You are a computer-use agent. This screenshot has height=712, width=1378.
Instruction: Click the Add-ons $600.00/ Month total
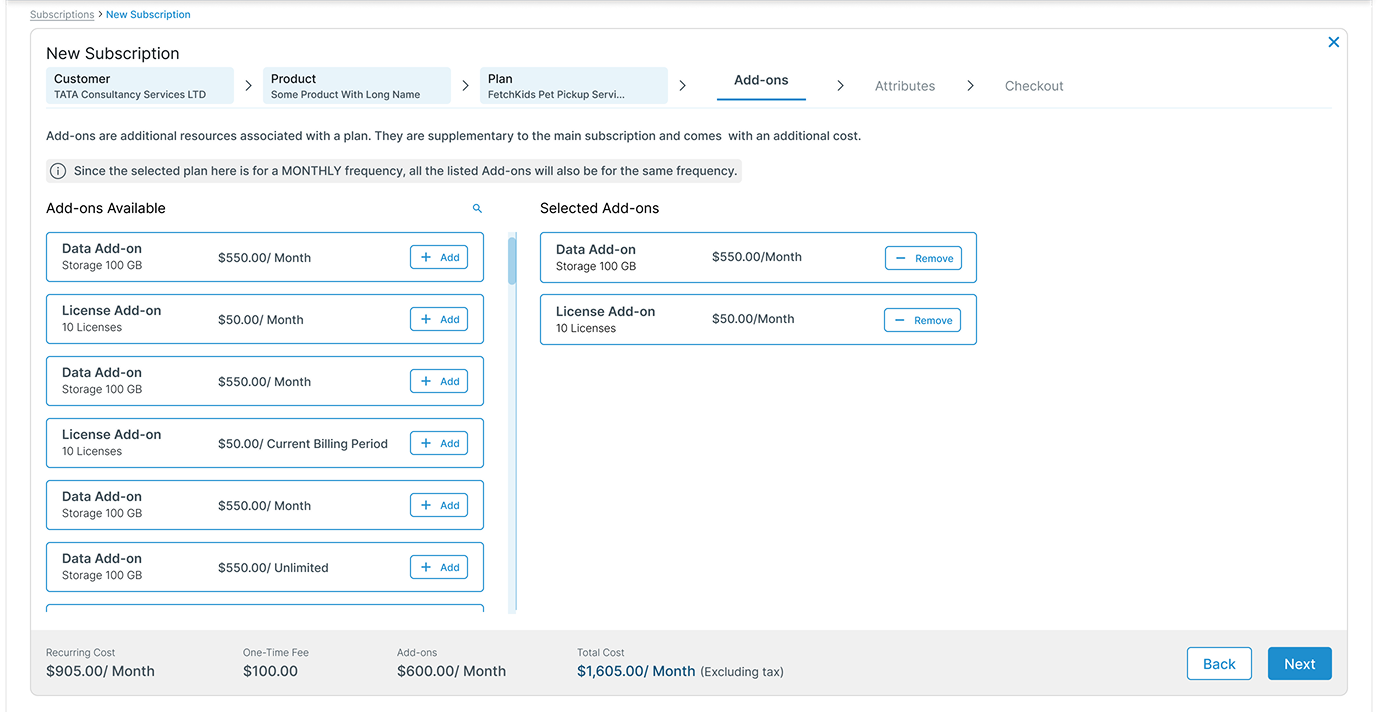[451, 671]
